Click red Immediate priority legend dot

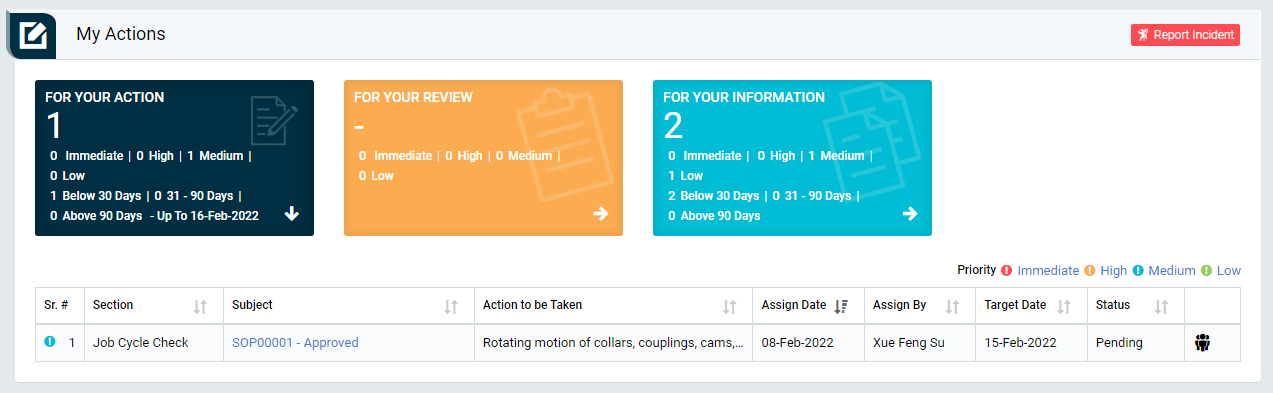point(1007,271)
